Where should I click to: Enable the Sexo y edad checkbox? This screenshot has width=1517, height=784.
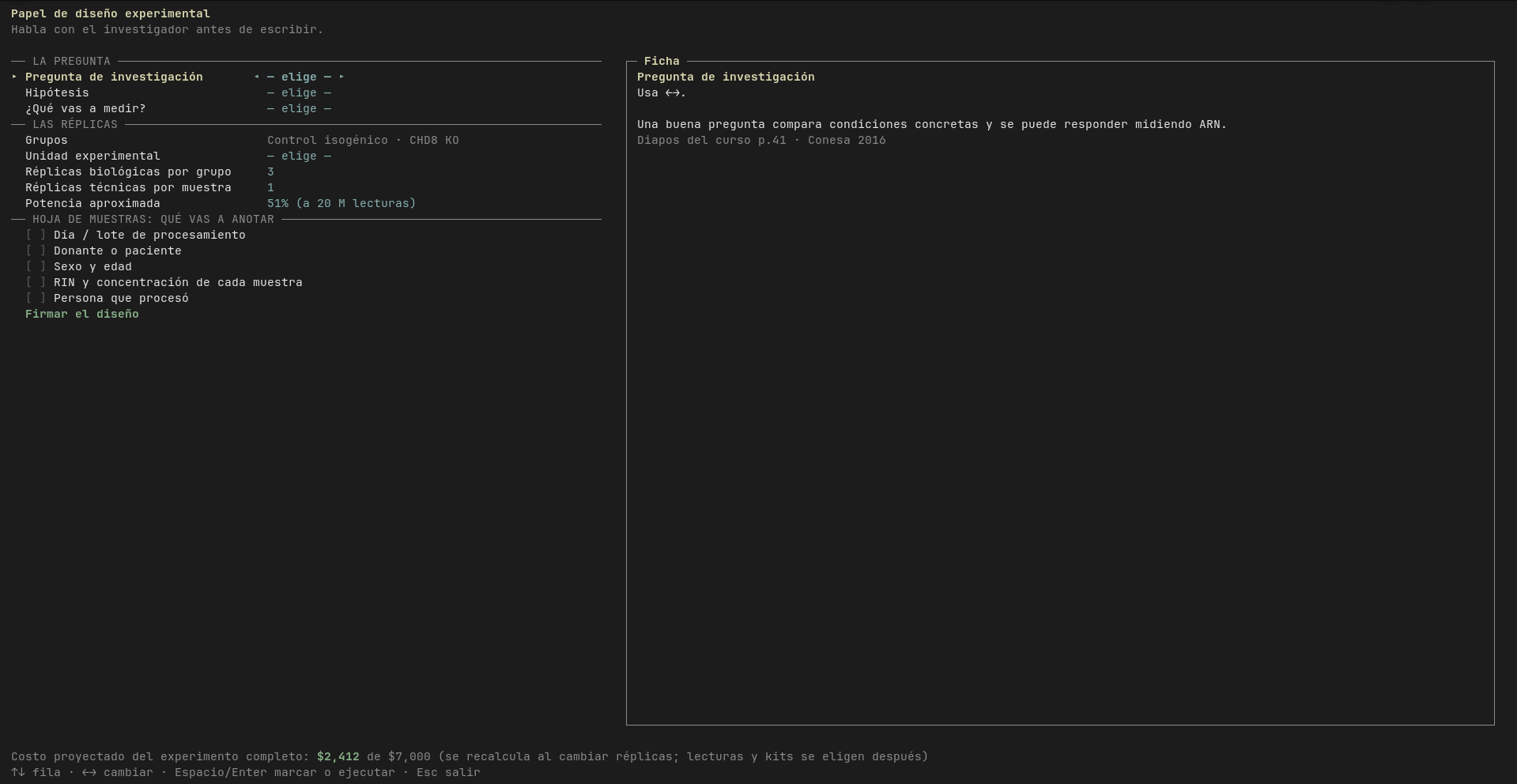point(36,266)
